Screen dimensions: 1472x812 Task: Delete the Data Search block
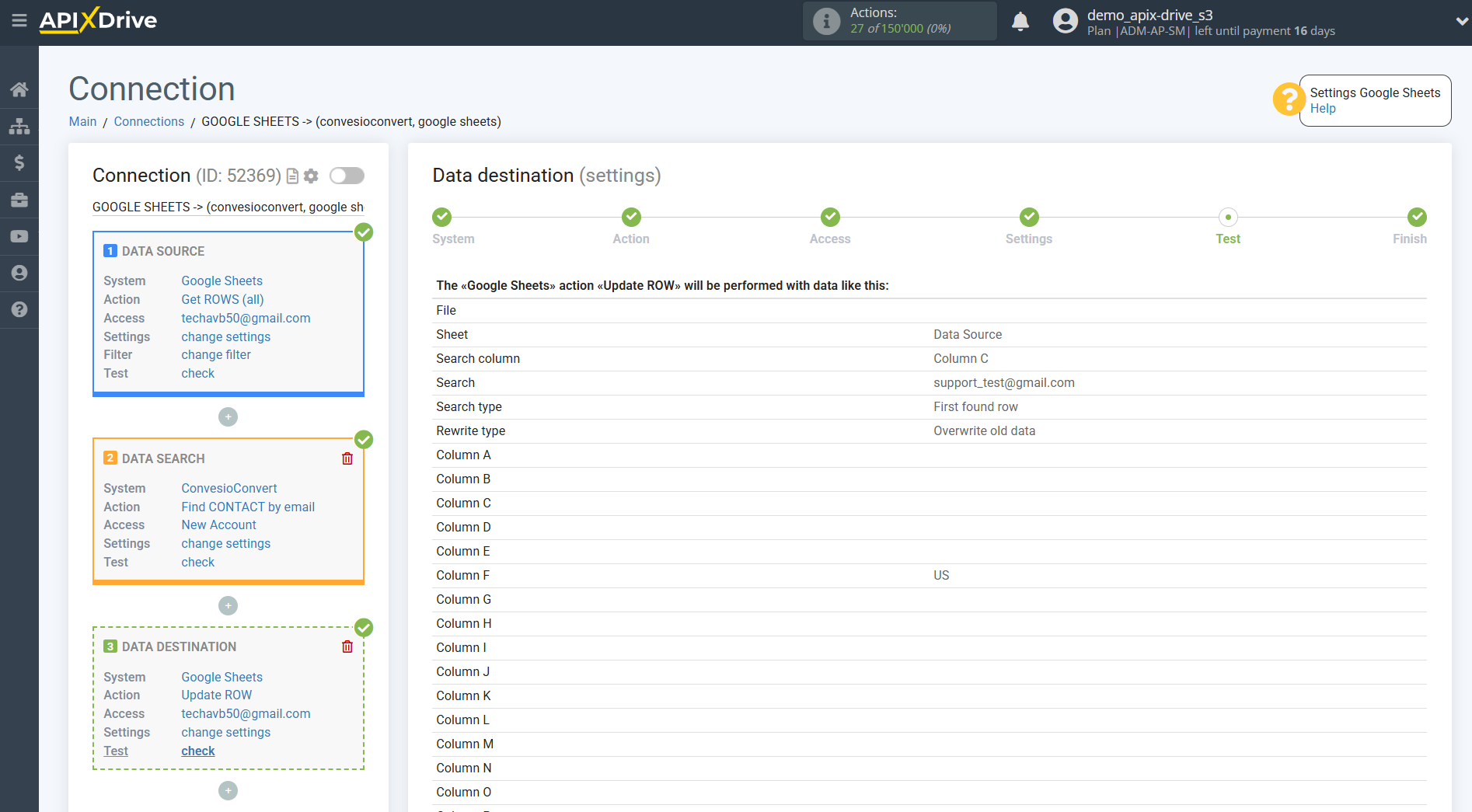click(347, 458)
